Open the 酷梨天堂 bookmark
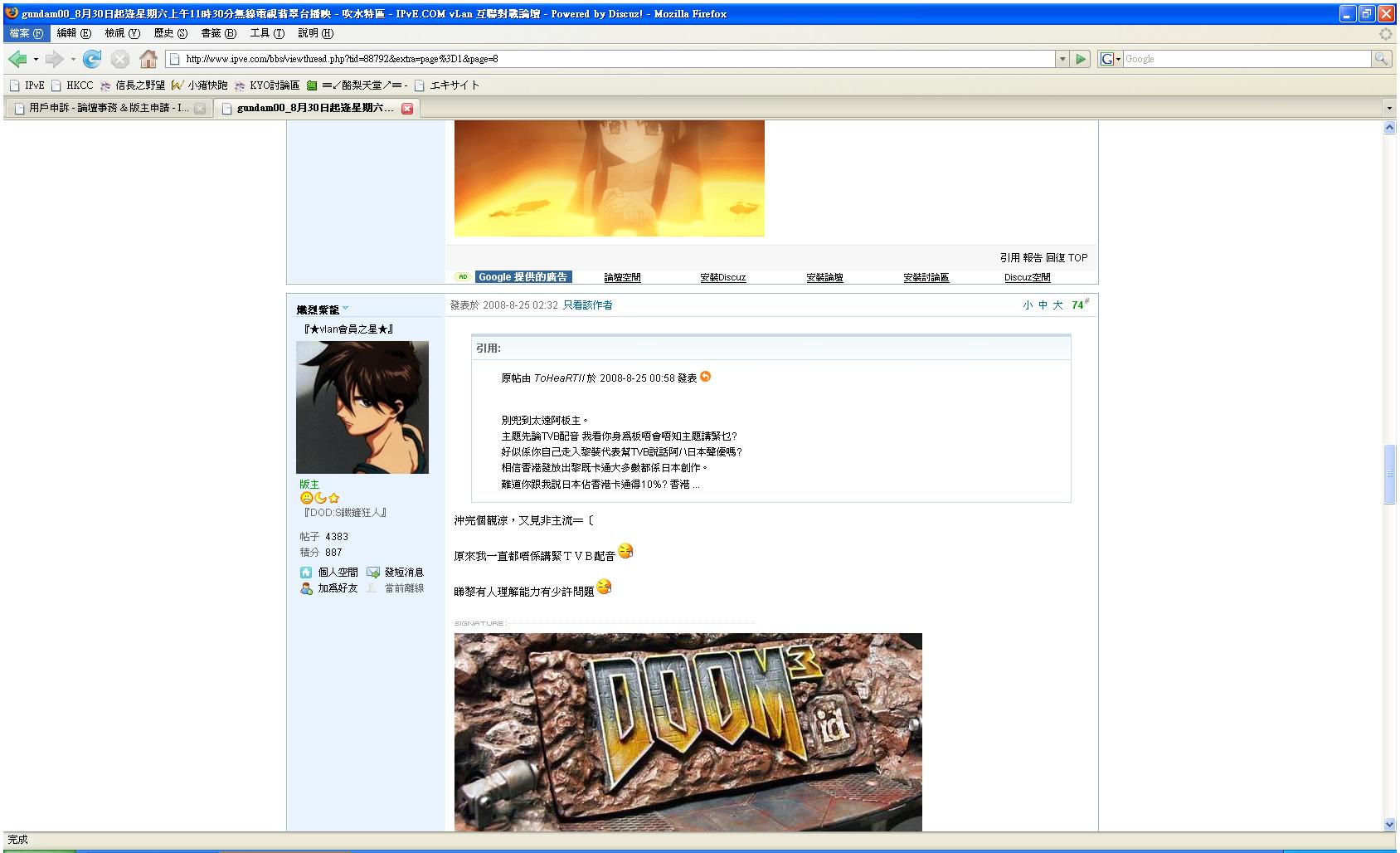 [357, 85]
